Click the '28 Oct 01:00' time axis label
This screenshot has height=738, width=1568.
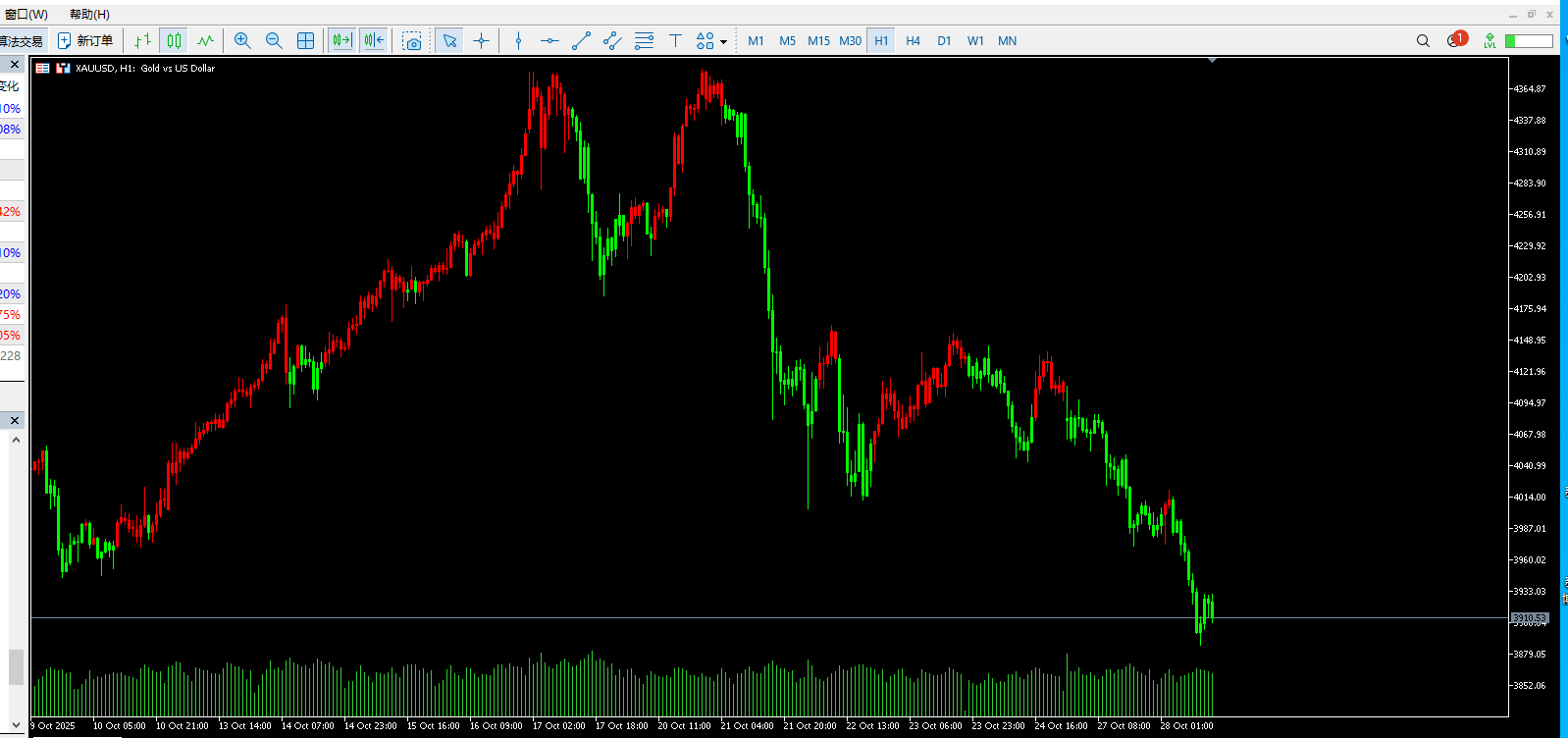click(1186, 726)
